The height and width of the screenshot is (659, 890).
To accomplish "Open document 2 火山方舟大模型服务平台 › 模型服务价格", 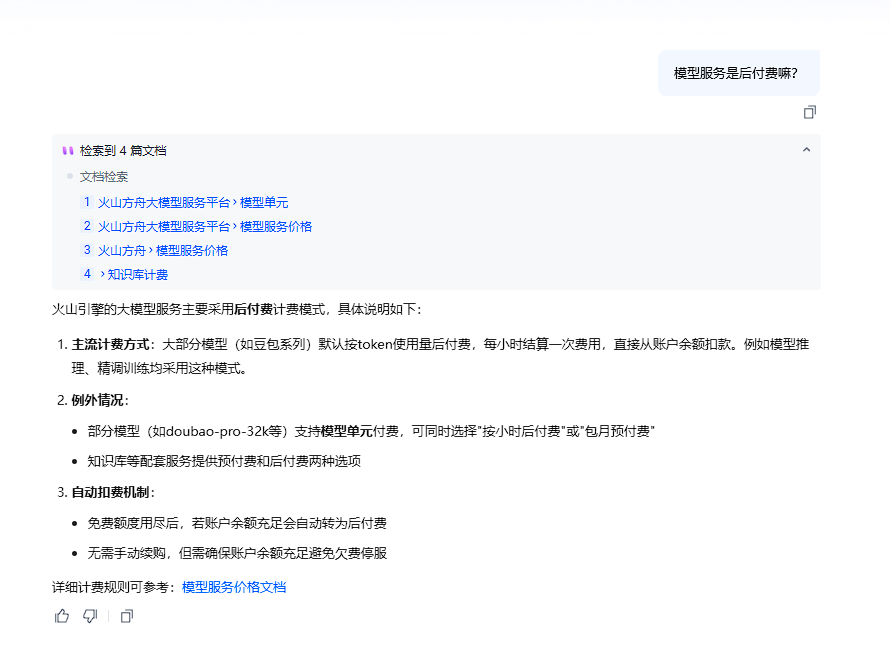I will pos(204,226).
